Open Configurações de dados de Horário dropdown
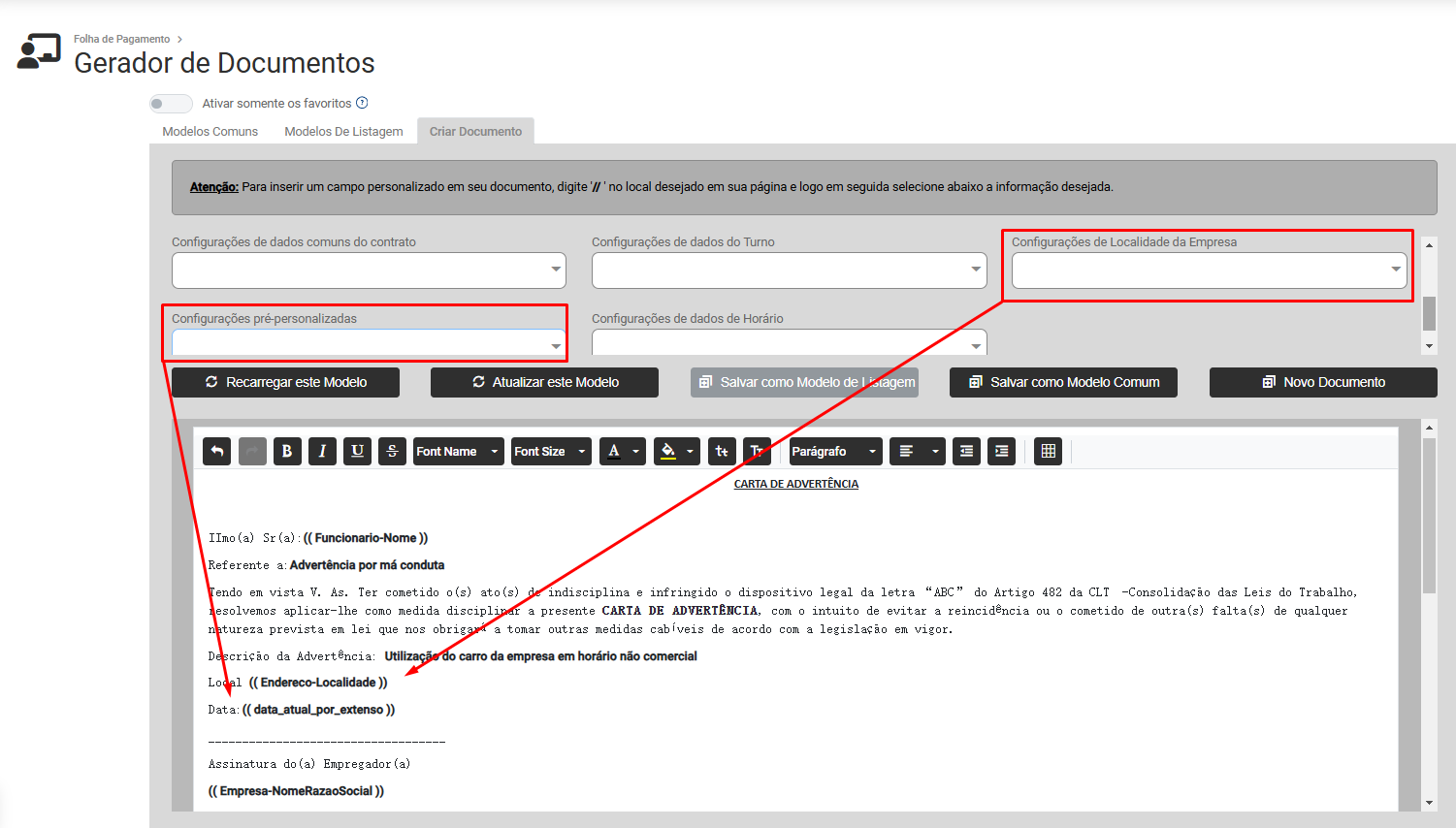Viewport: 1456px width, 828px height. click(789, 343)
